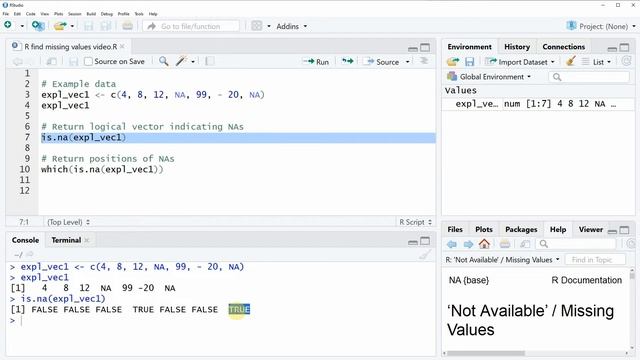Switch to the History tab

[517, 47]
